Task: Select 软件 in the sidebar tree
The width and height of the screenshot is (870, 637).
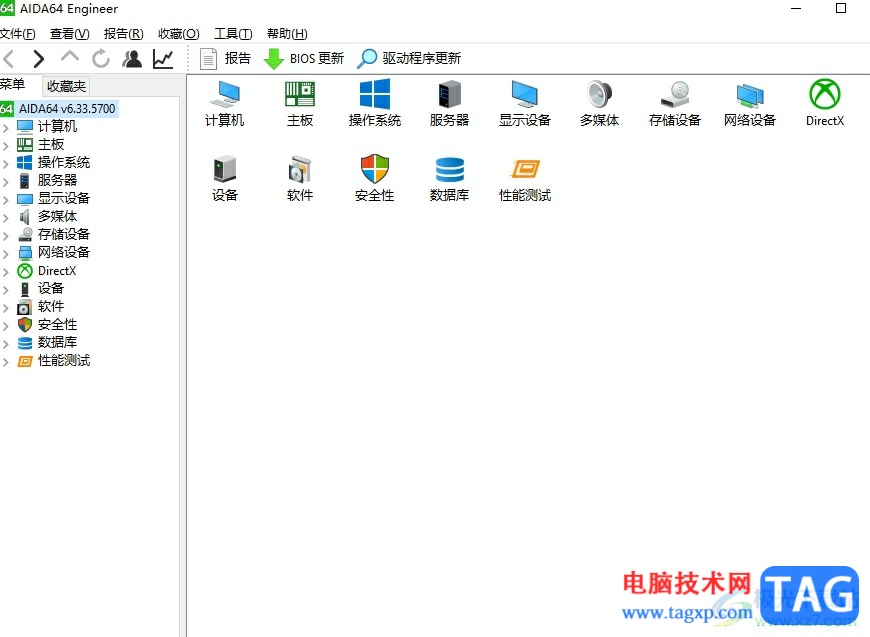Action: [x=50, y=306]
